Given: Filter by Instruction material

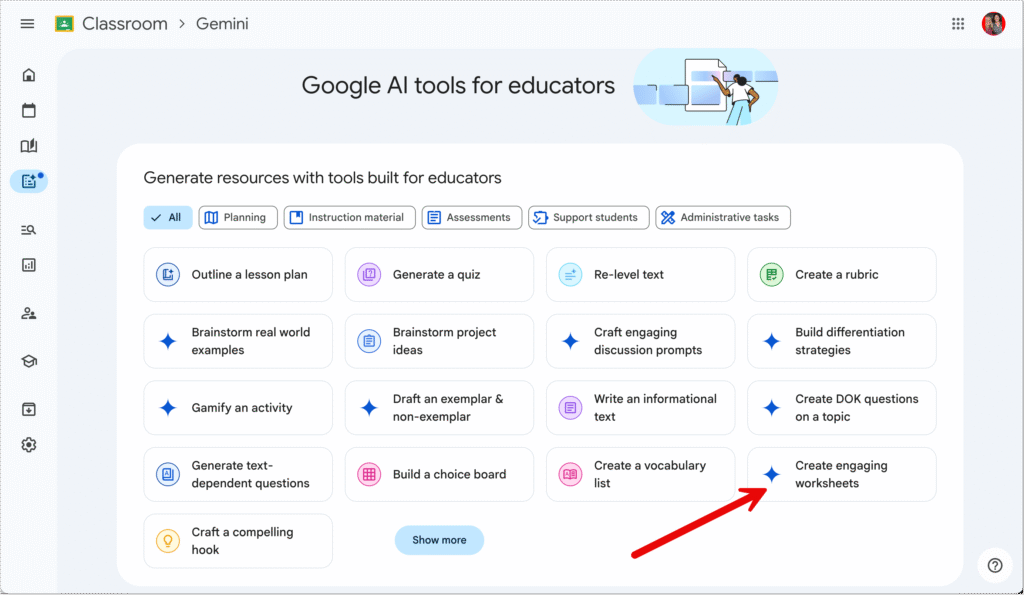Looking at the screenshot, I should pos(349,217).
